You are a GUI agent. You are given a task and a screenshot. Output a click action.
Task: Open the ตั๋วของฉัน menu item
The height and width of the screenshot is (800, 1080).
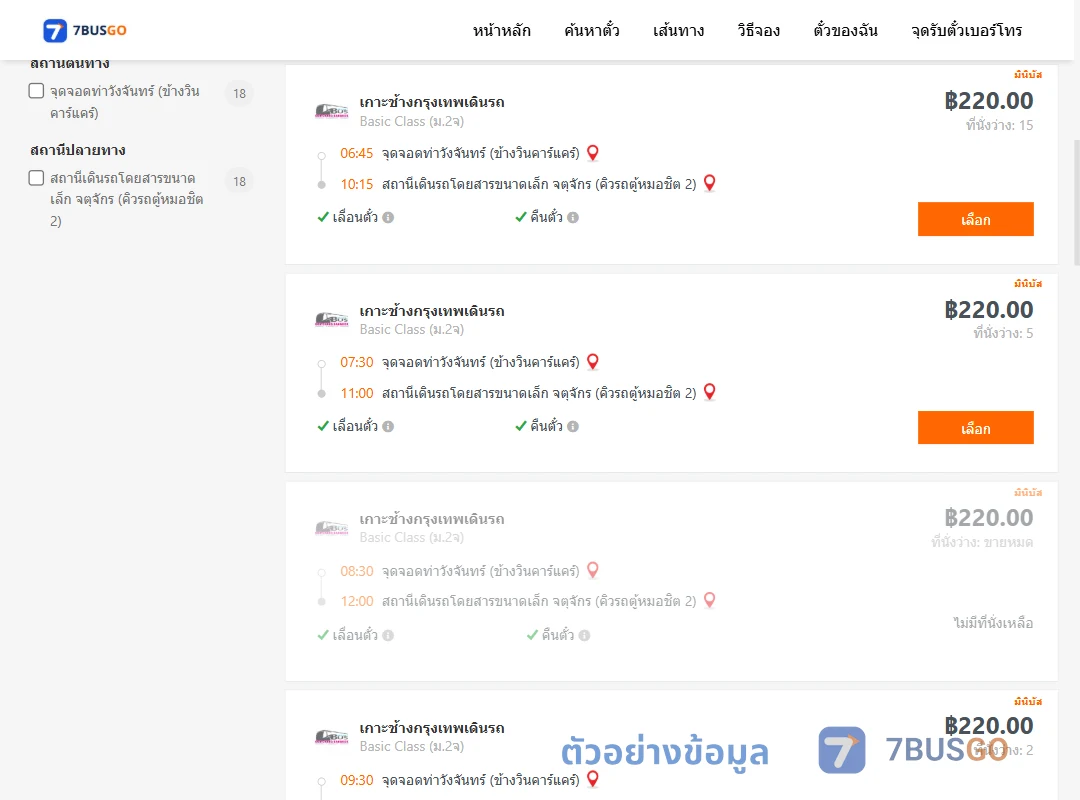point(845,30)
